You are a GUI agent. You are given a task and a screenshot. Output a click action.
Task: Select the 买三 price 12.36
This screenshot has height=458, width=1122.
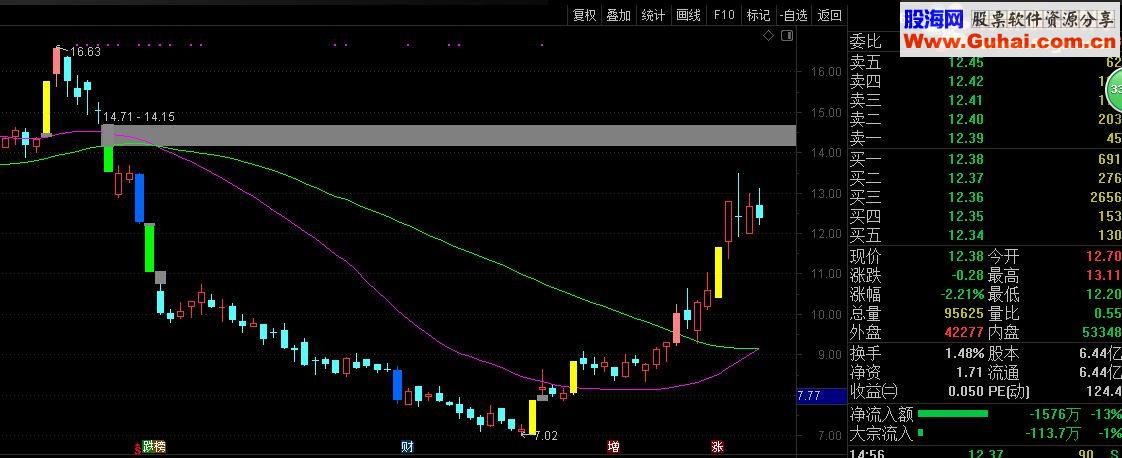point(966,197)
